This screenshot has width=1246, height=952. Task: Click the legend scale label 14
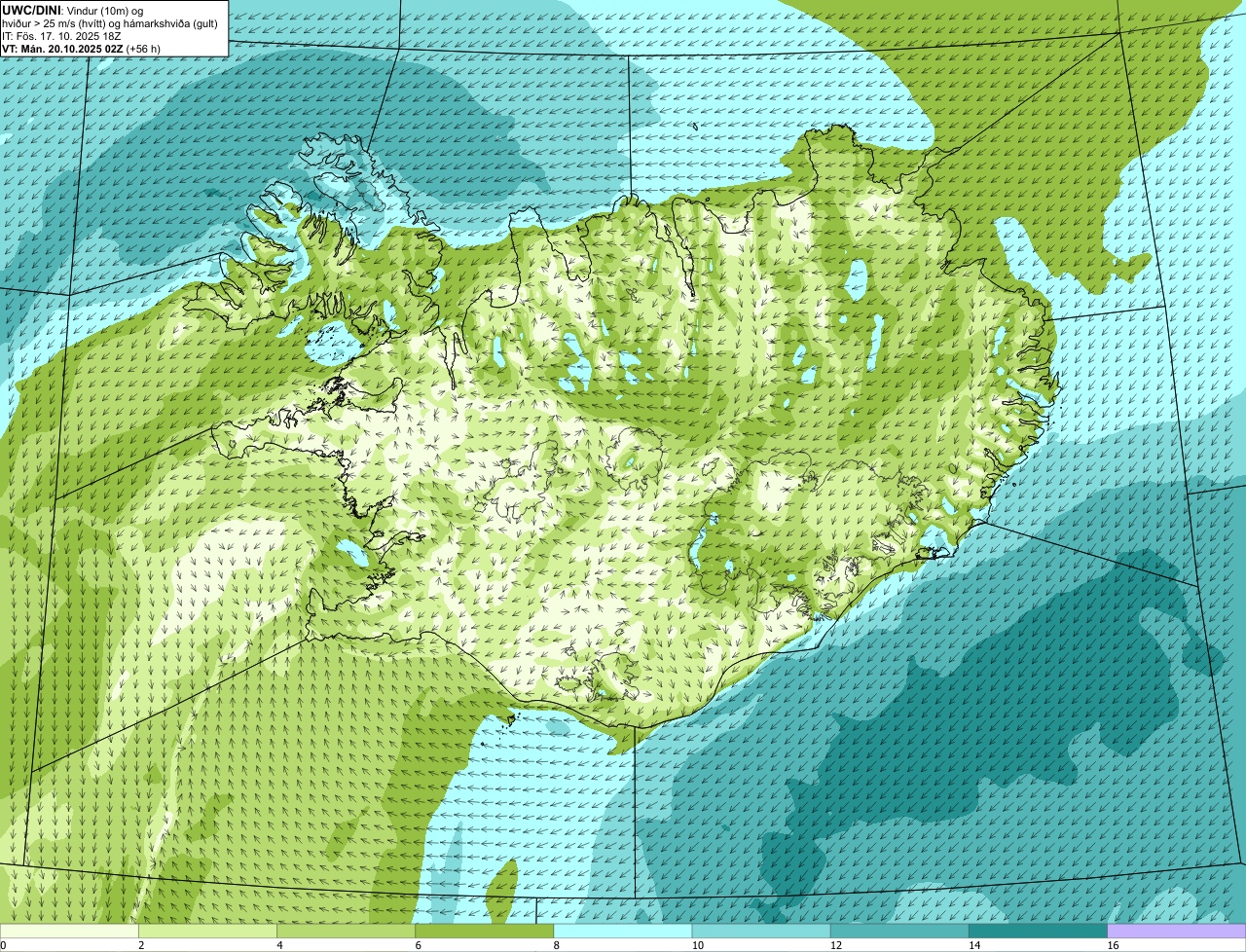(974, 945)
